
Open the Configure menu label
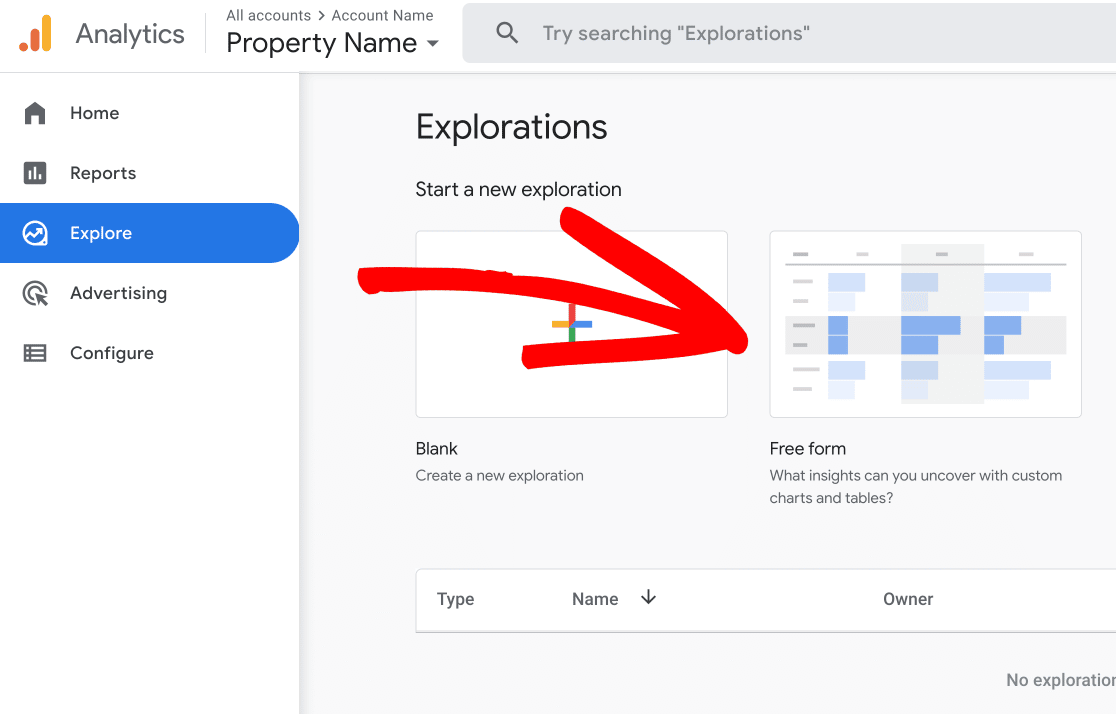tap(111, 353)
